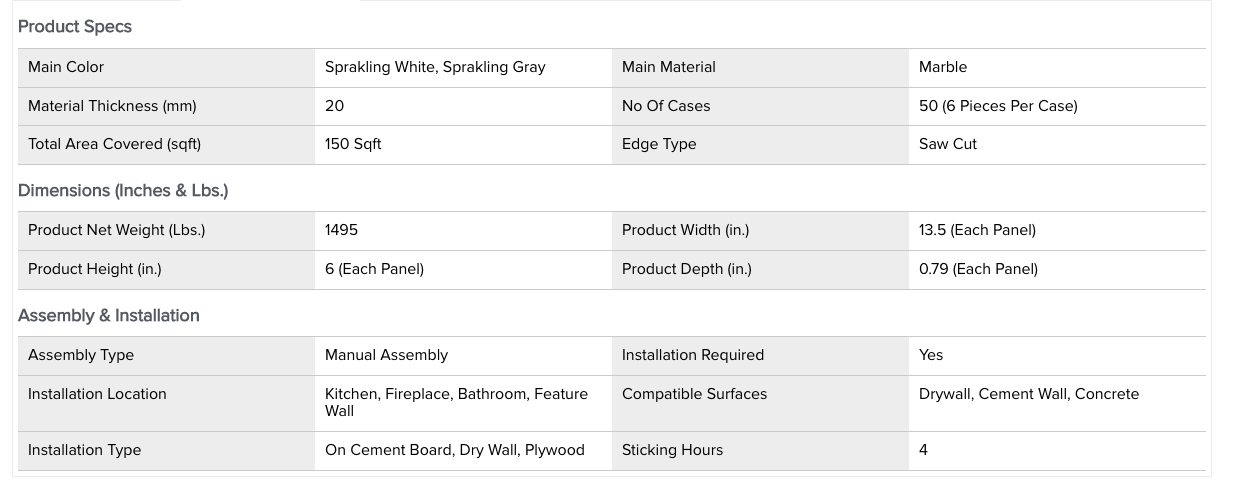Click the Dimensions (Inches & Lbs.) heading
Viewport: 1239px width, 493px height.
click(x=123, y=191)
